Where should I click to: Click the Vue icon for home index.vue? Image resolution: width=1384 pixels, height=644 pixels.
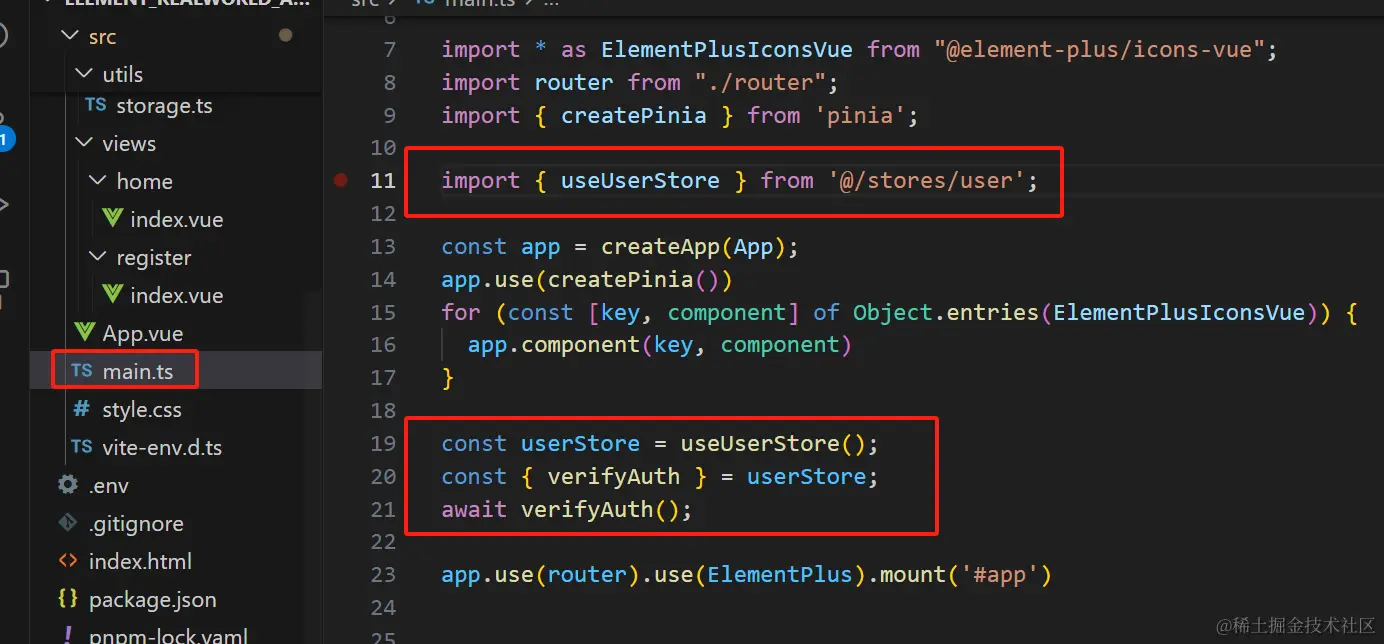coord(113,218)
